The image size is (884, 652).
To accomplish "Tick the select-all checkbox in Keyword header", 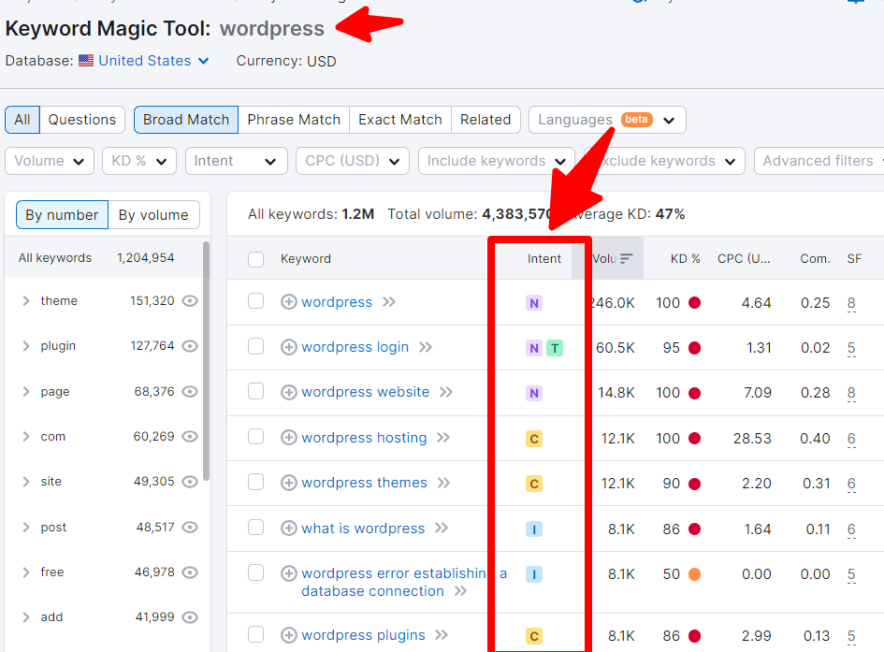I will [x=256, y=259].
